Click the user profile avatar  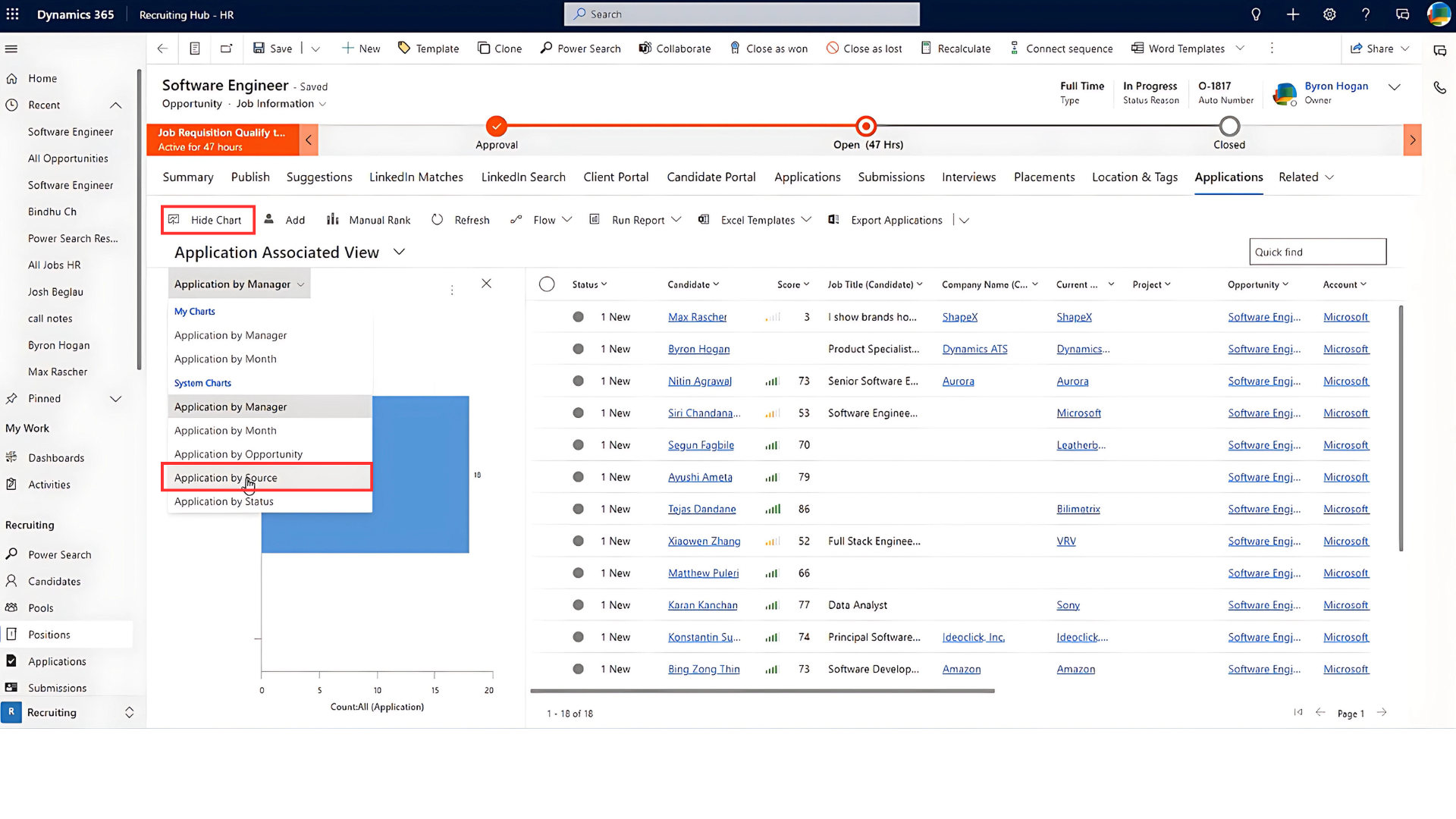point(1439,14)
